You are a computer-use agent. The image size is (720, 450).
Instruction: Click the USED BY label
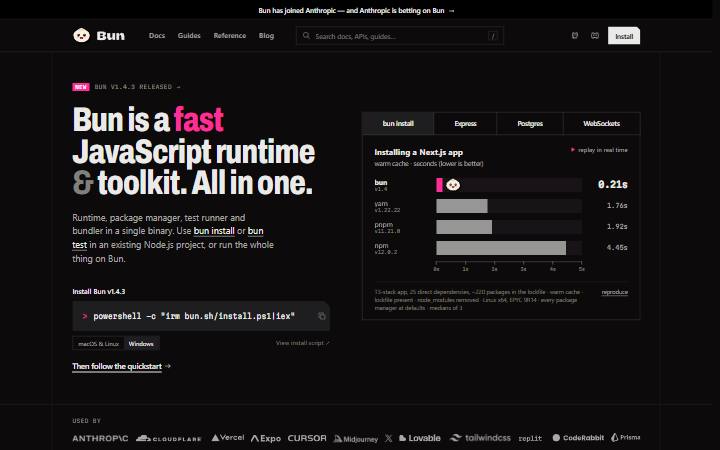coord(86,421)
